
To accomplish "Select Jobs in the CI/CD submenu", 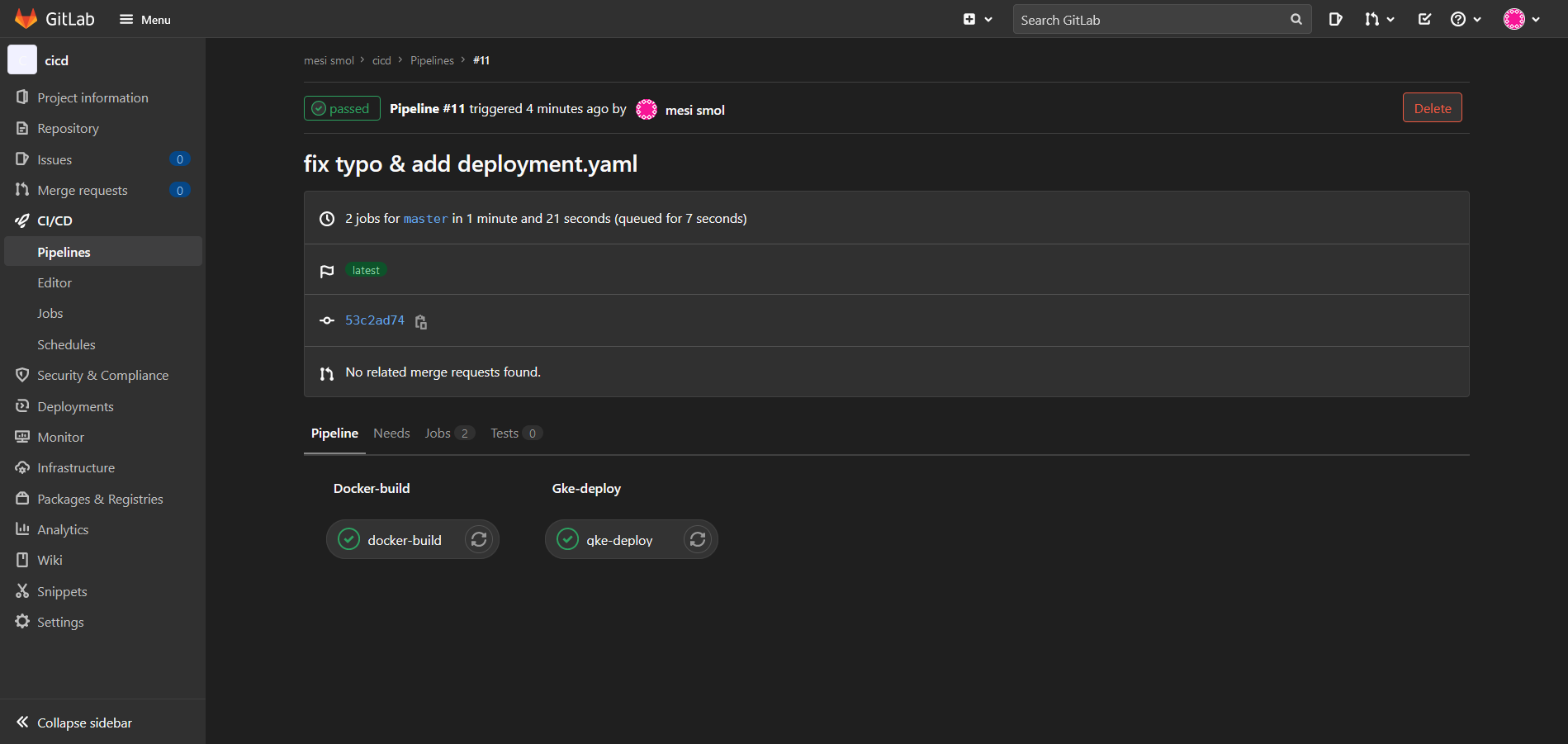I will tap(103, 314).
